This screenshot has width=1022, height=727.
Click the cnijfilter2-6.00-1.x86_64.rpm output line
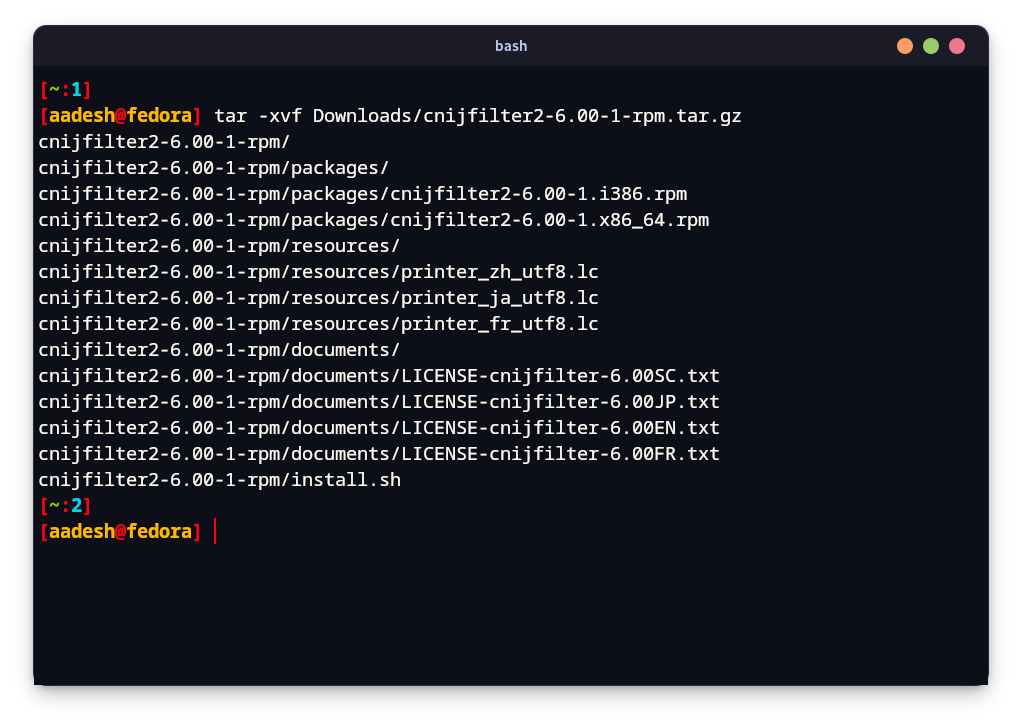[374, 220]
